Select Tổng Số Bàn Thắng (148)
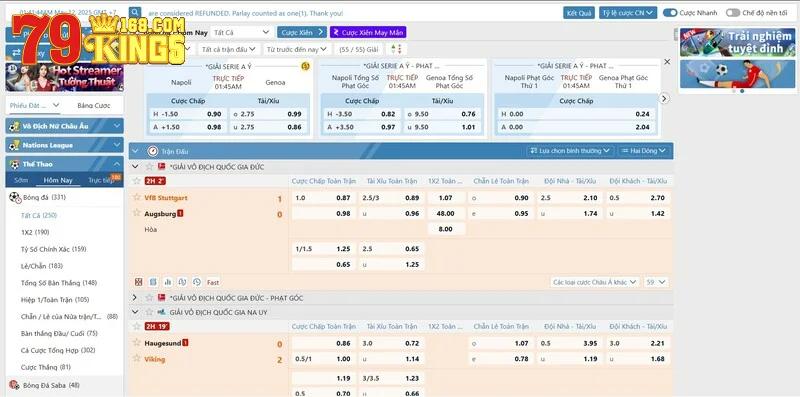This screenshot has height=397, width=800. 59,283
